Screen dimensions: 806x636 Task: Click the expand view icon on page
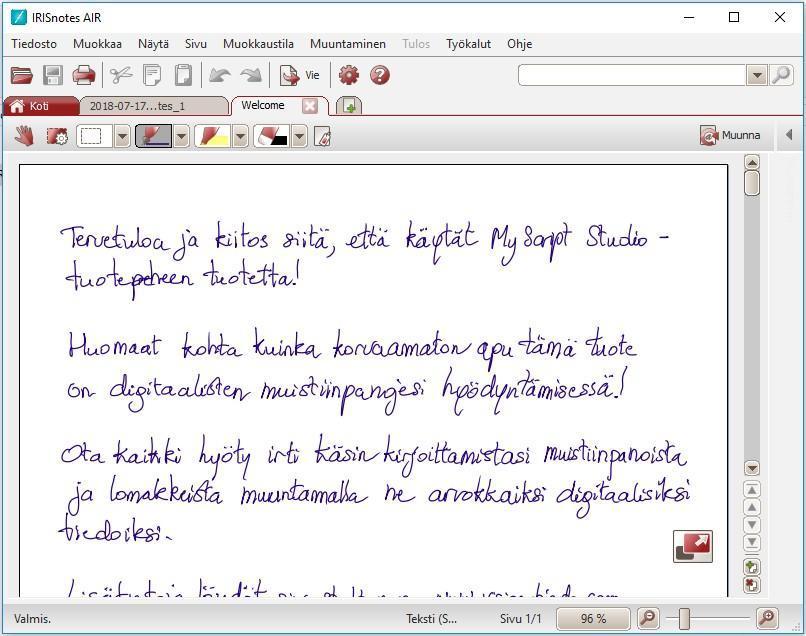tap(692, 546)
